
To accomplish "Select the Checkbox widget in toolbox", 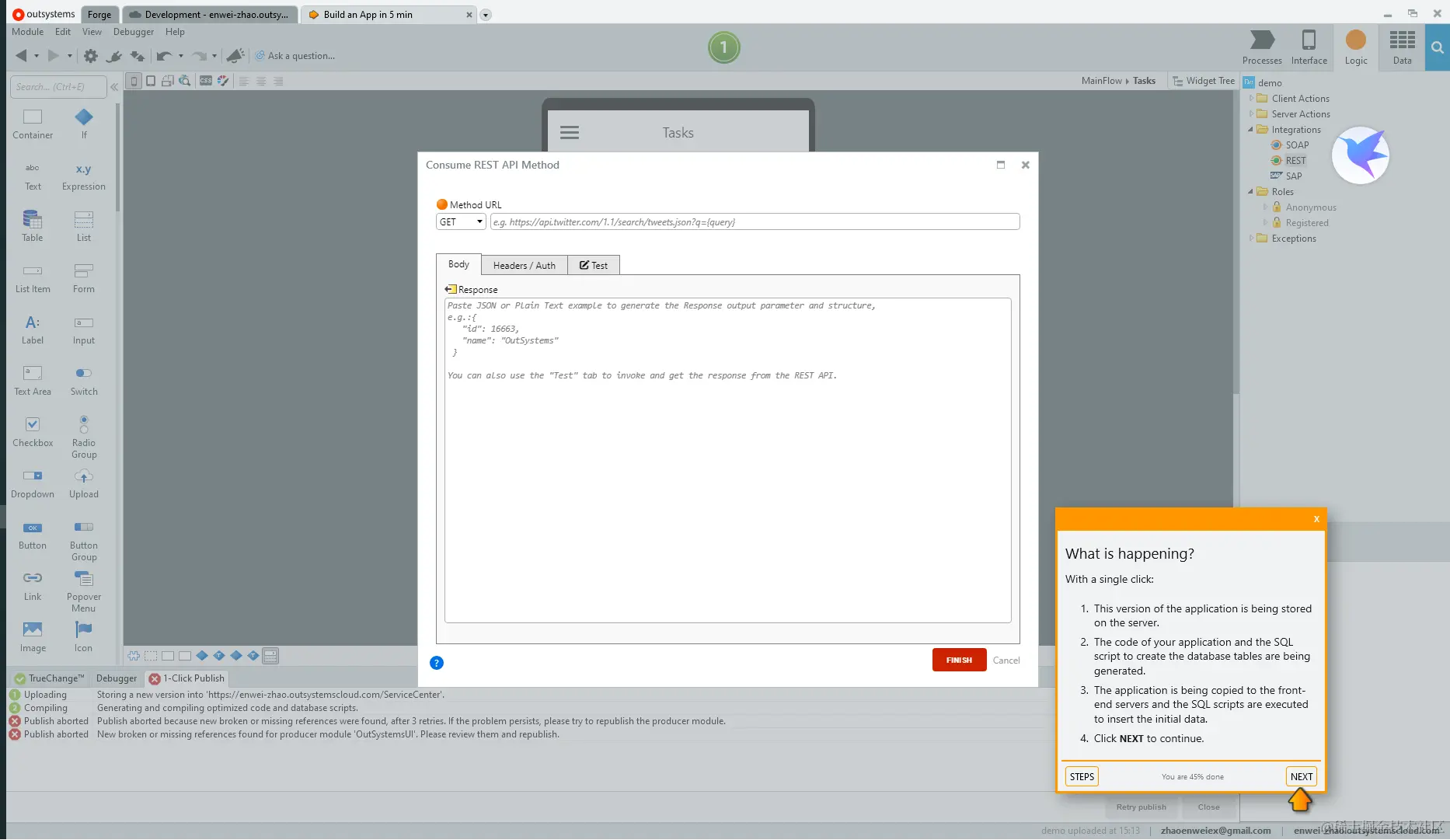I will pyautogui.click(x=33, y=432).
